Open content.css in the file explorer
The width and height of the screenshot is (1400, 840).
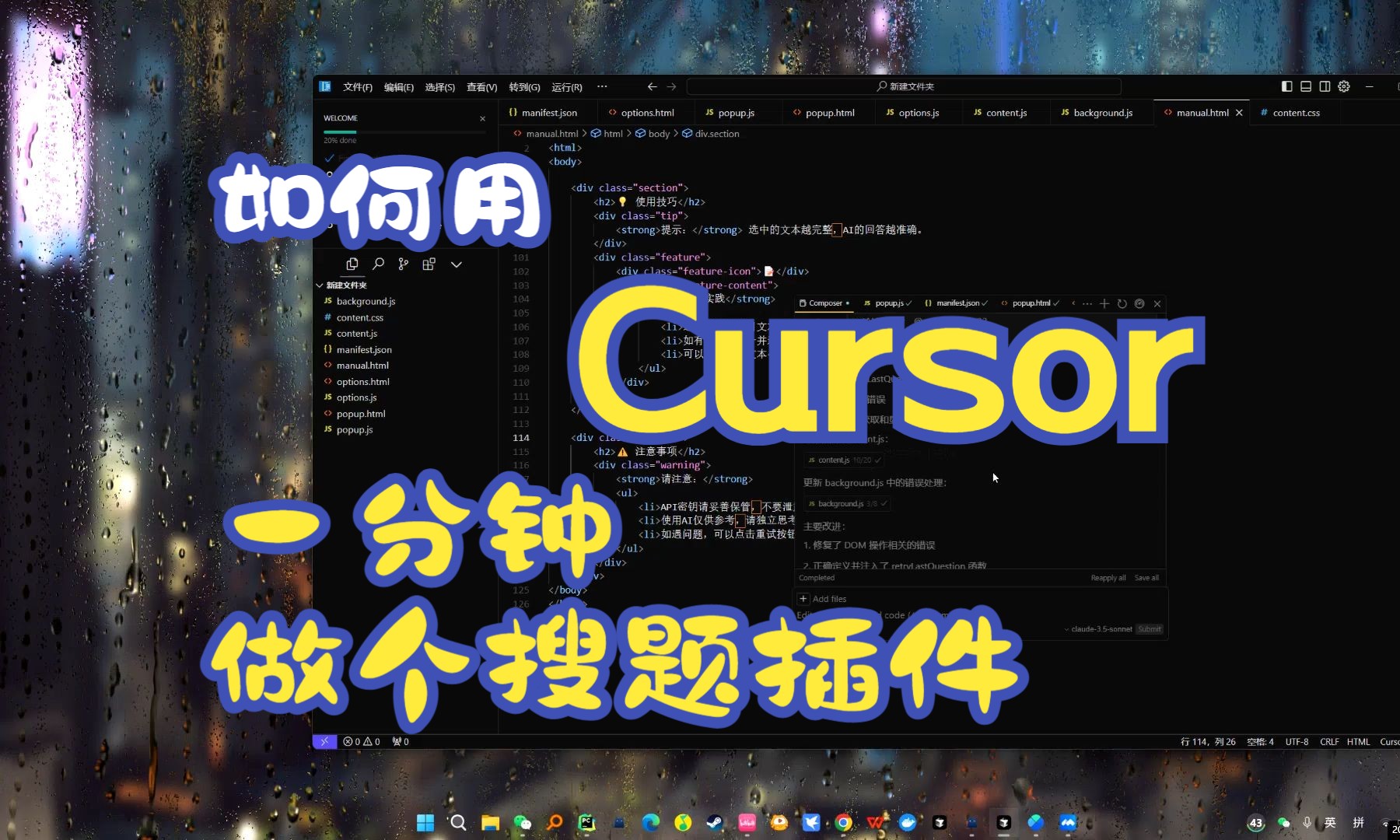(x=359, y=317)
